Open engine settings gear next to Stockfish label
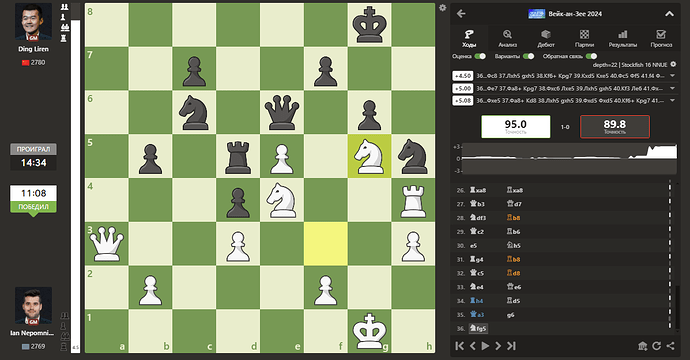690x360 pixels. [x=673, y=64]
